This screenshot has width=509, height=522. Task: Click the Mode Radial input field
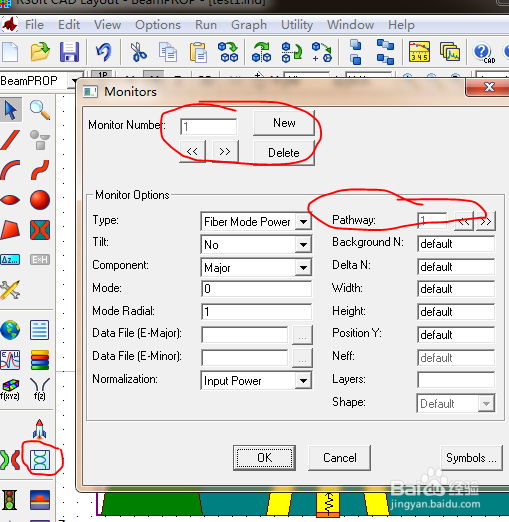click(256, 311)
